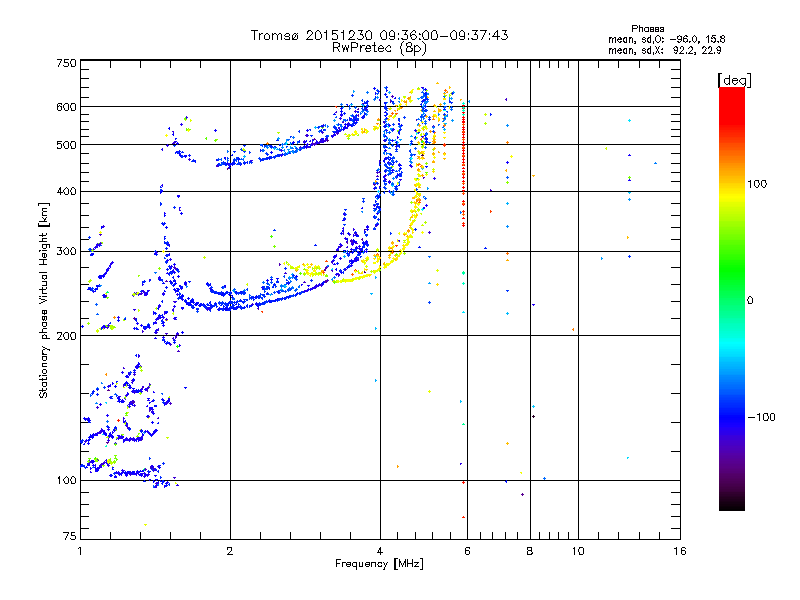This screenshot has height=600, width=800.
Task: Click the 'mean, sd,O: -96.0, 15.8' line
Action: (666, 39)
